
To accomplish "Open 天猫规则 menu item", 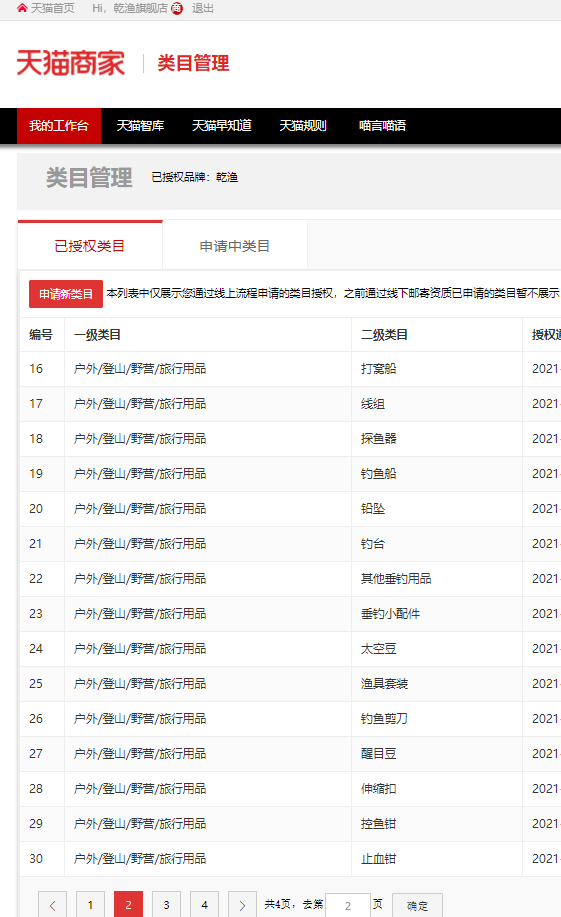I will [303, 126].
